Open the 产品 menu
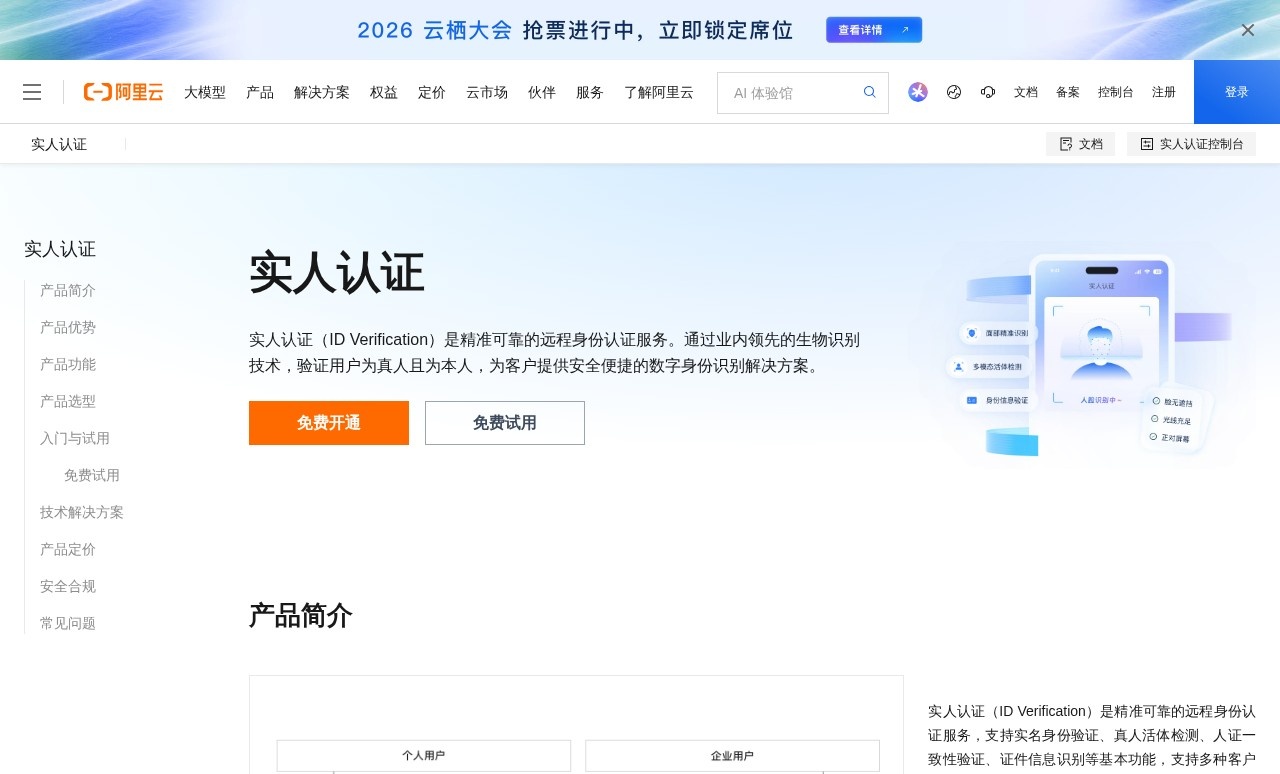This screenshot has width=1280, height=774. click(x=260, y=92)
